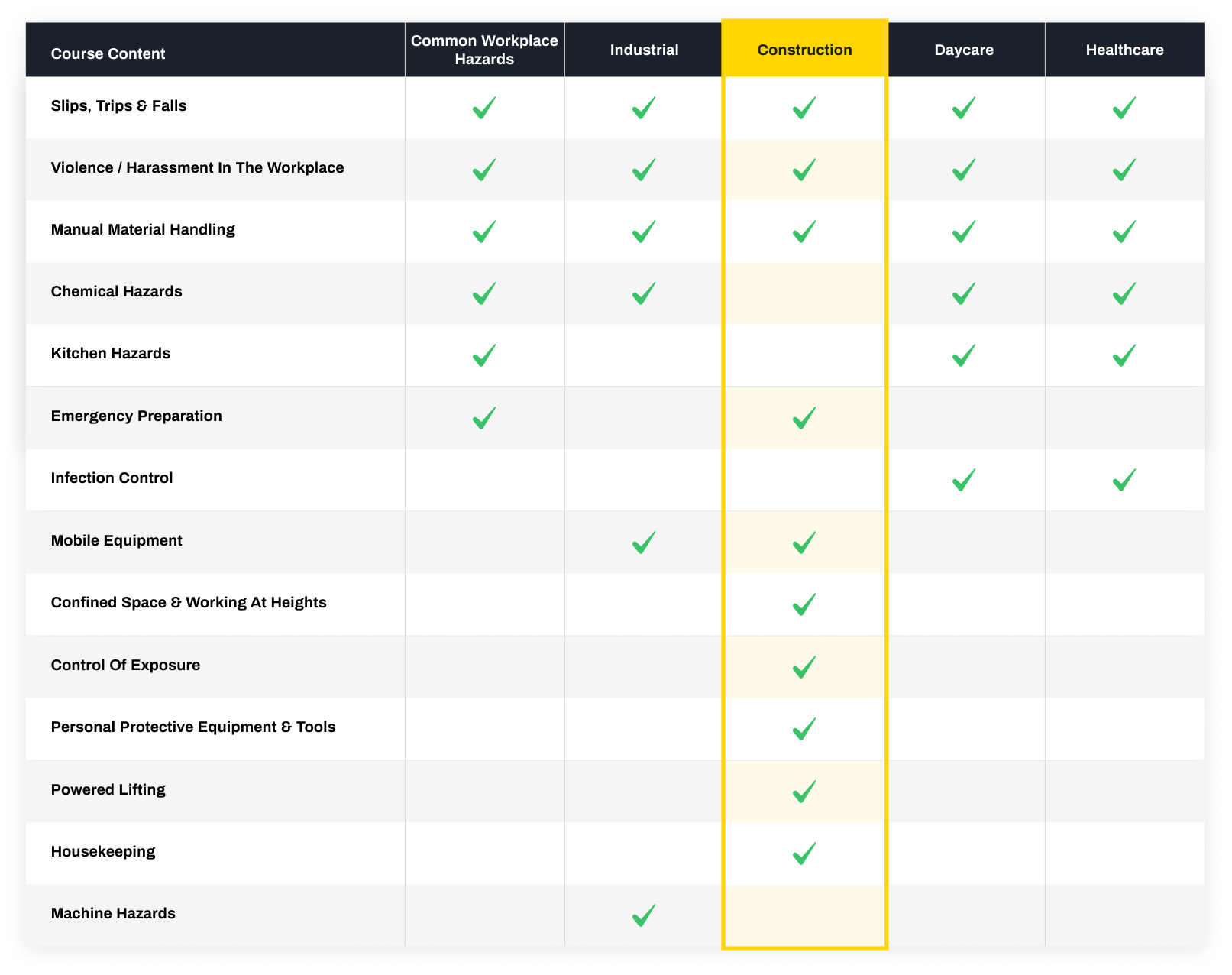Click empty Chemical Hazards cell under Construction
The image size is (1232, 975).
(804, 293)
